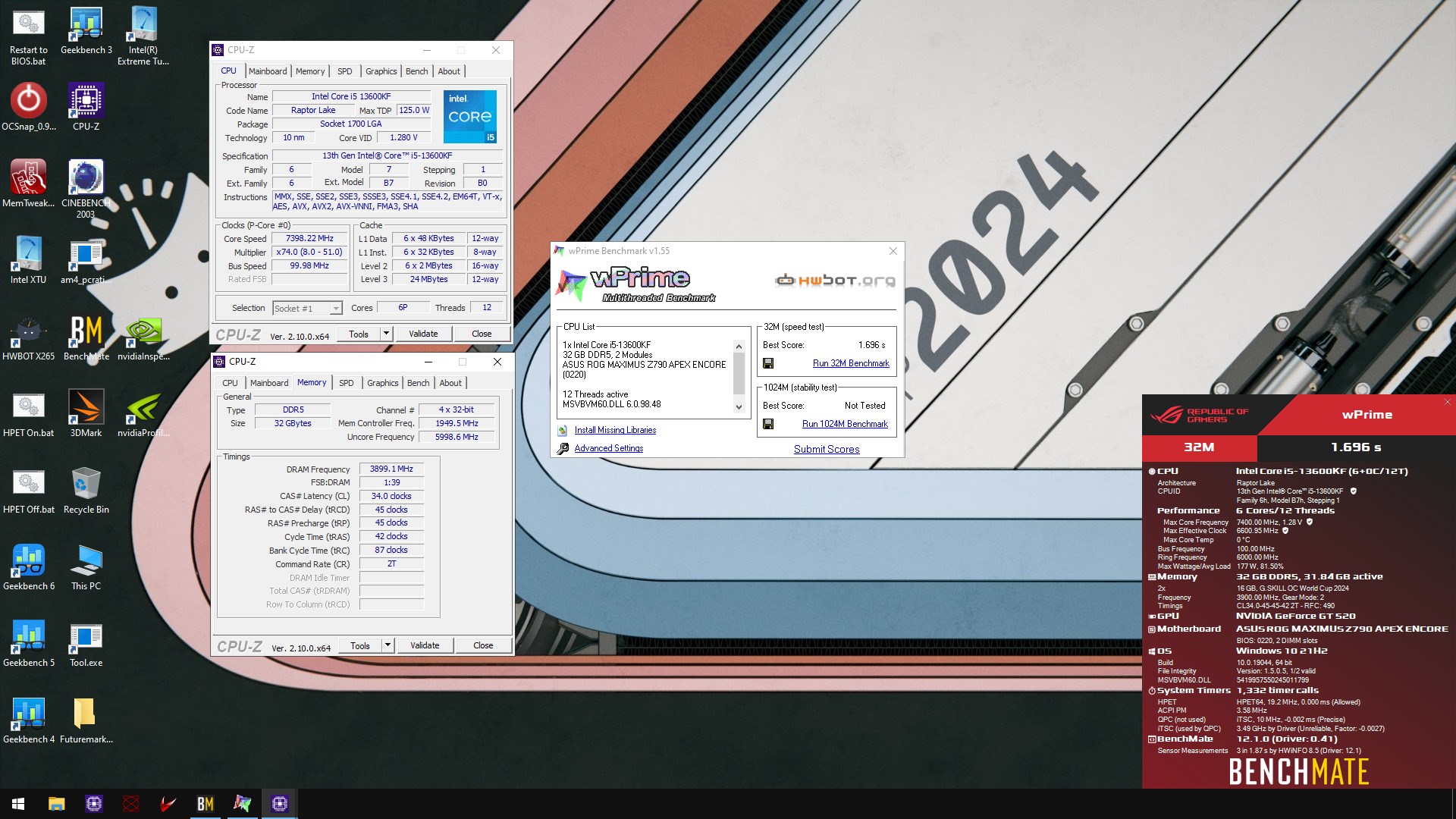Open the am4_pcrati desktop shortcut

coord(86,260)
